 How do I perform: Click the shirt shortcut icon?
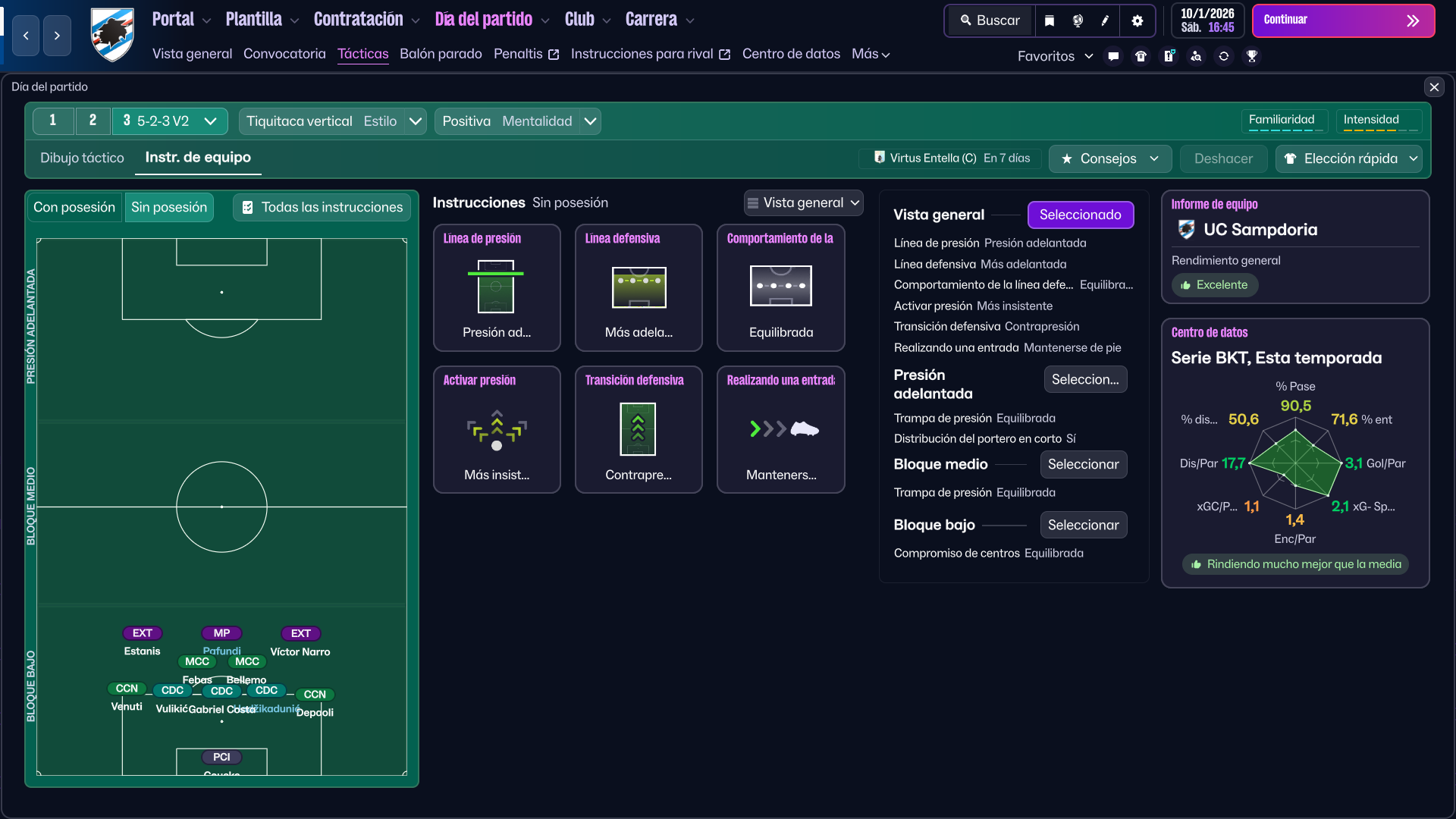[1141, 56]
